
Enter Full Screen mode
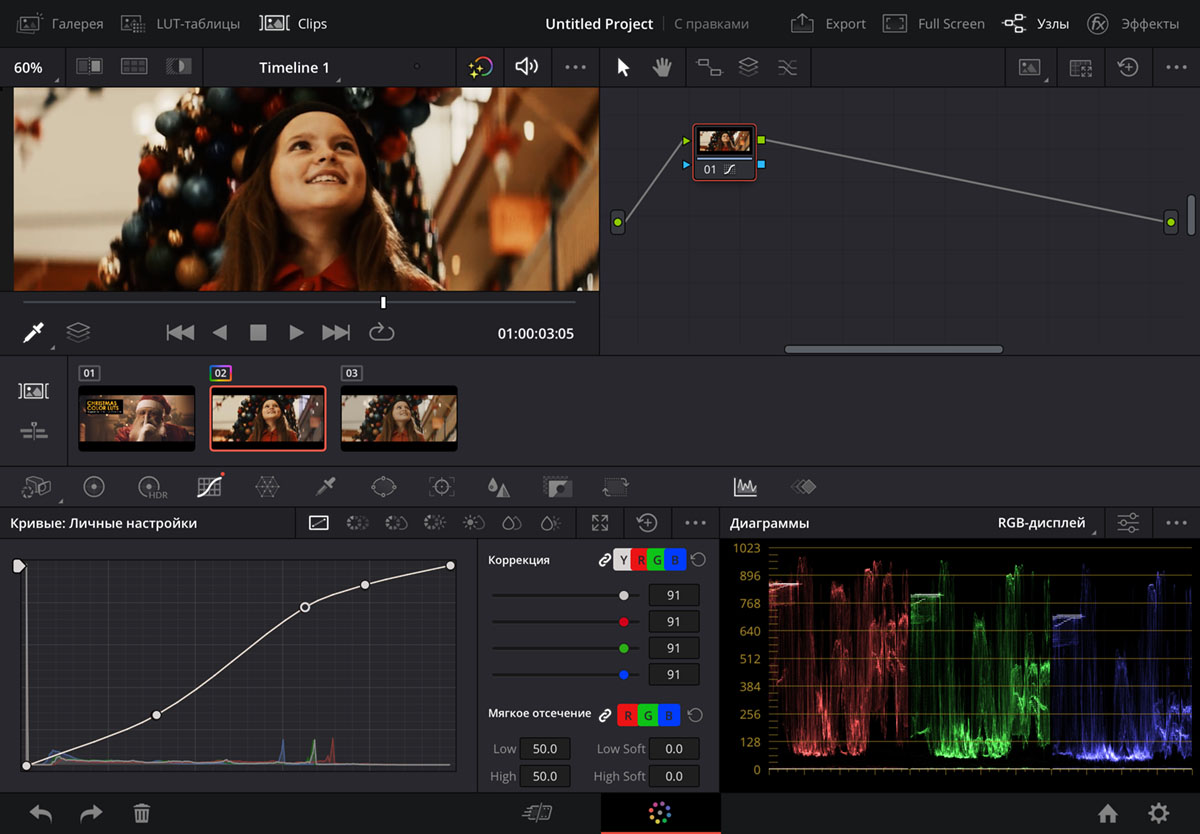934,23
